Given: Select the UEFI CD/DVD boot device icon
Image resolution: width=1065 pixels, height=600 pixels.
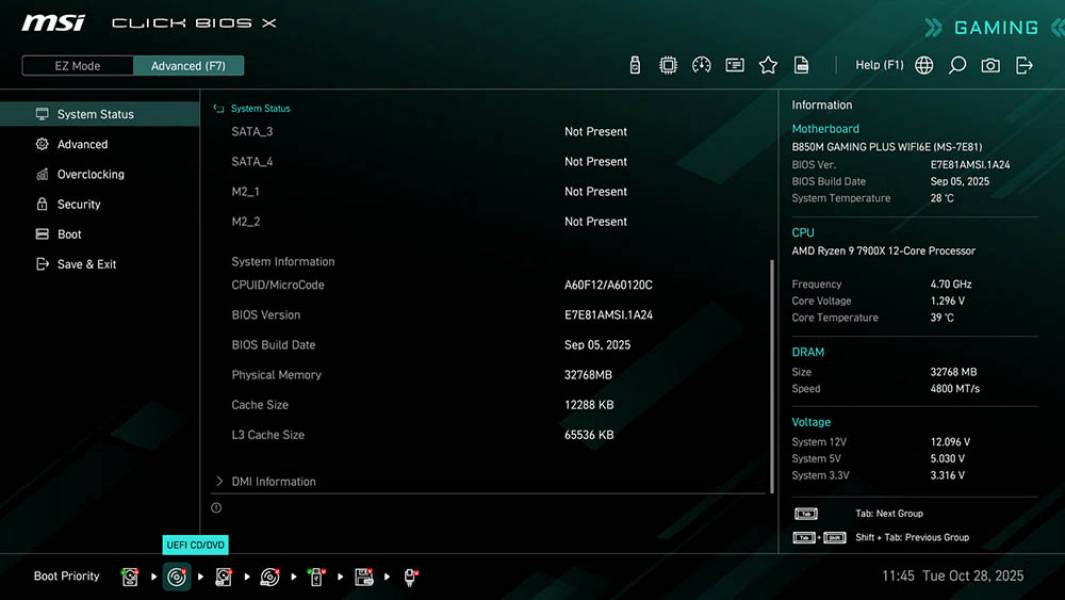Looking at the screenshot, I should tap(176, 576).
